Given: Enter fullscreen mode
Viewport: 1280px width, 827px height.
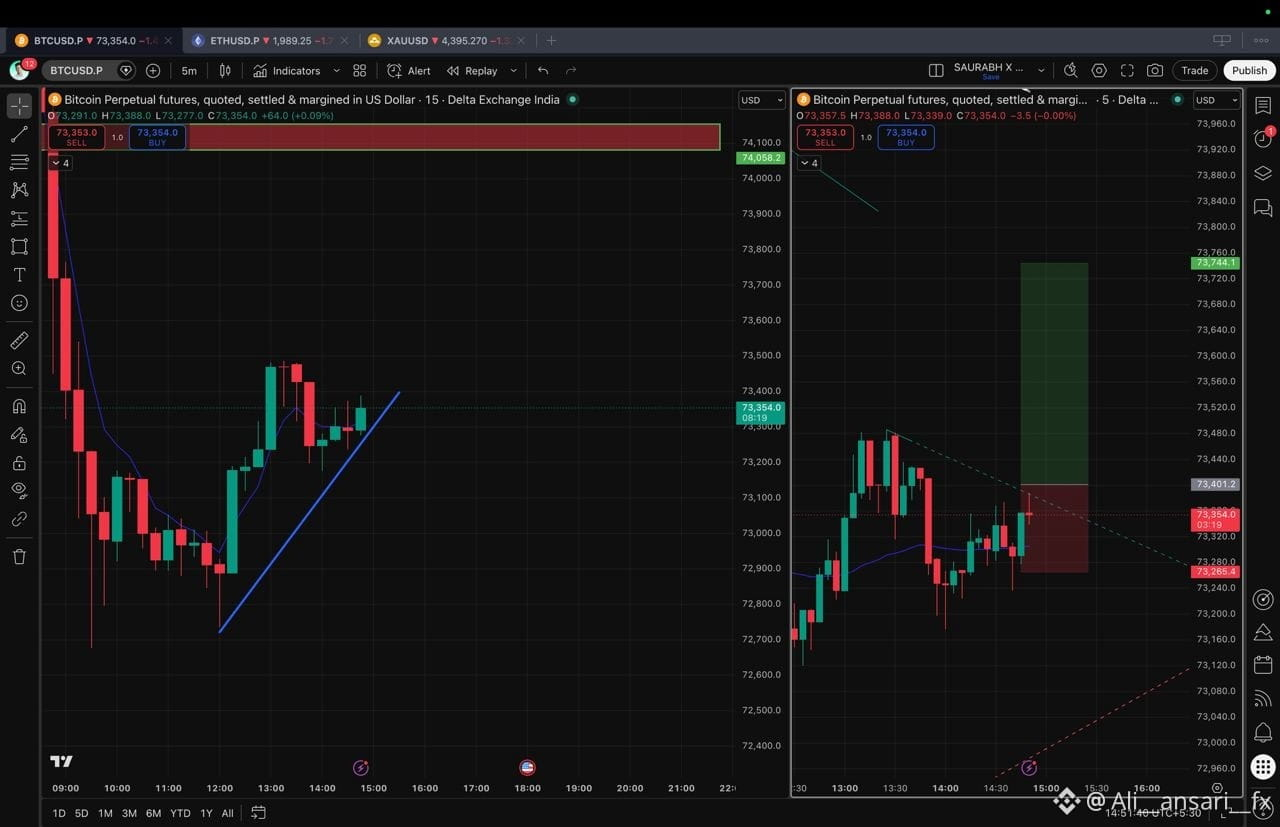Looking at the screenshot, I should [x=1127, y=71].
